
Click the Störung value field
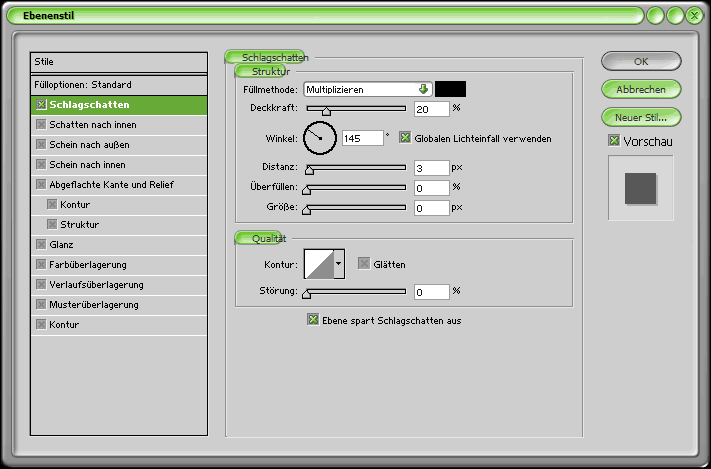pyautogui.click(x=432, y=292)
